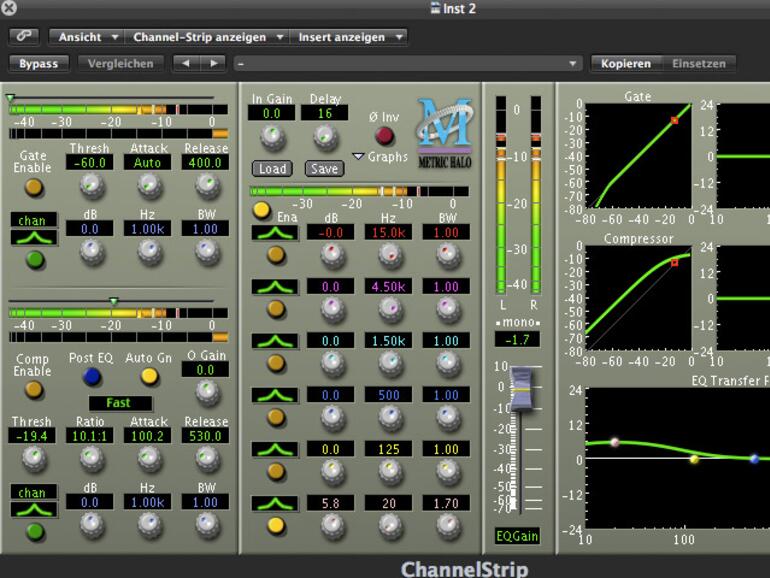
Task: Open the Channel-Strip anzeigen menu
Action: (x=207, y=37)
